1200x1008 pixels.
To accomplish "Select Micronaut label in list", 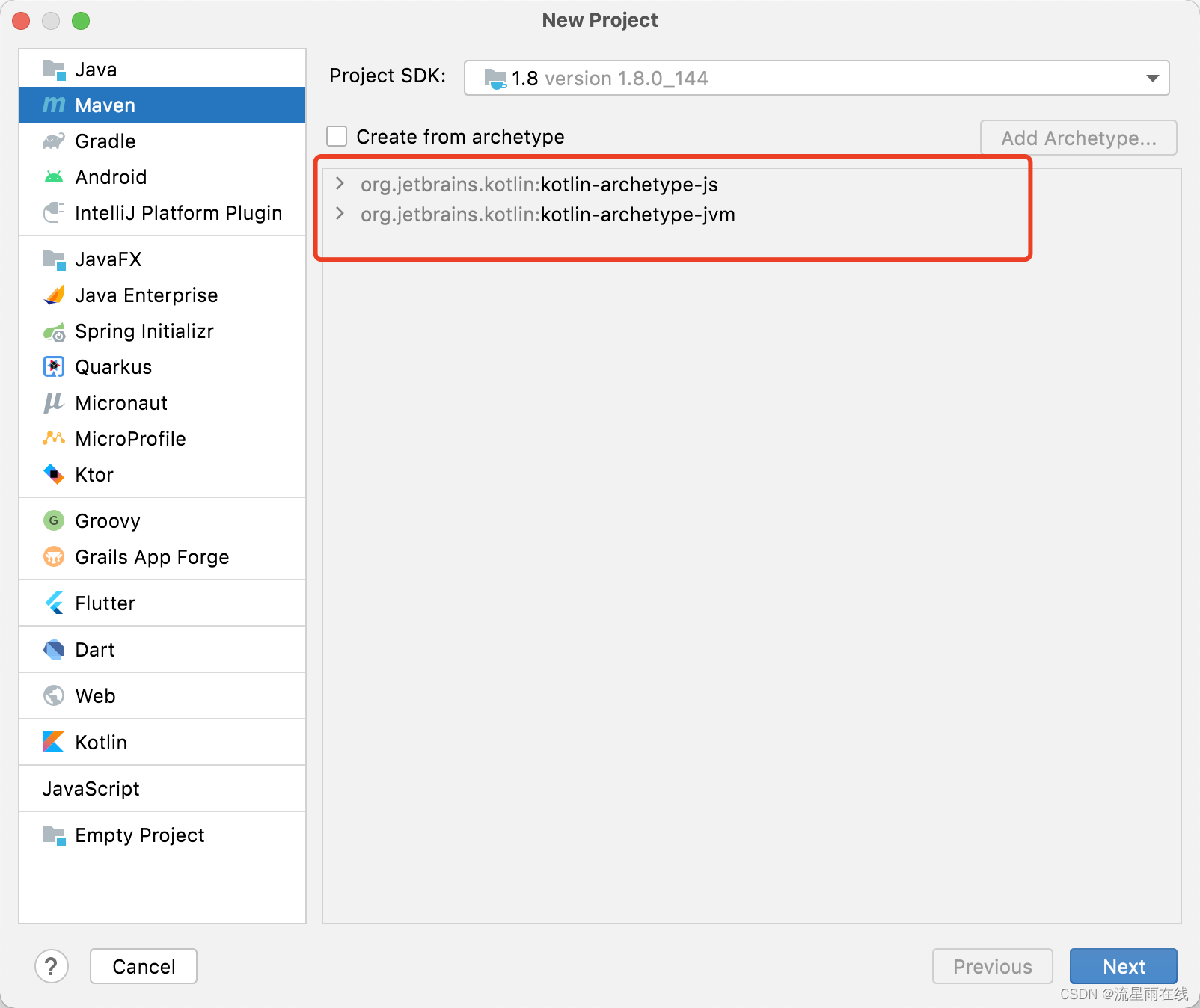I will tap(121, 403).
